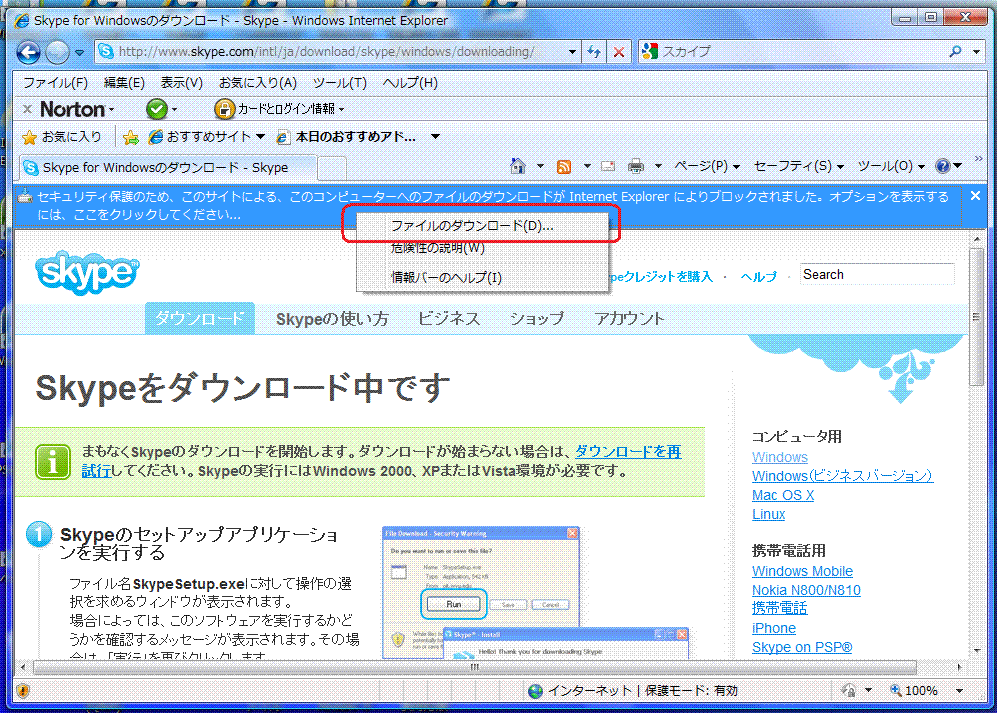Open the Skype on PSP® link
This screenshot has height=713, width=997.
click(802, 647)
